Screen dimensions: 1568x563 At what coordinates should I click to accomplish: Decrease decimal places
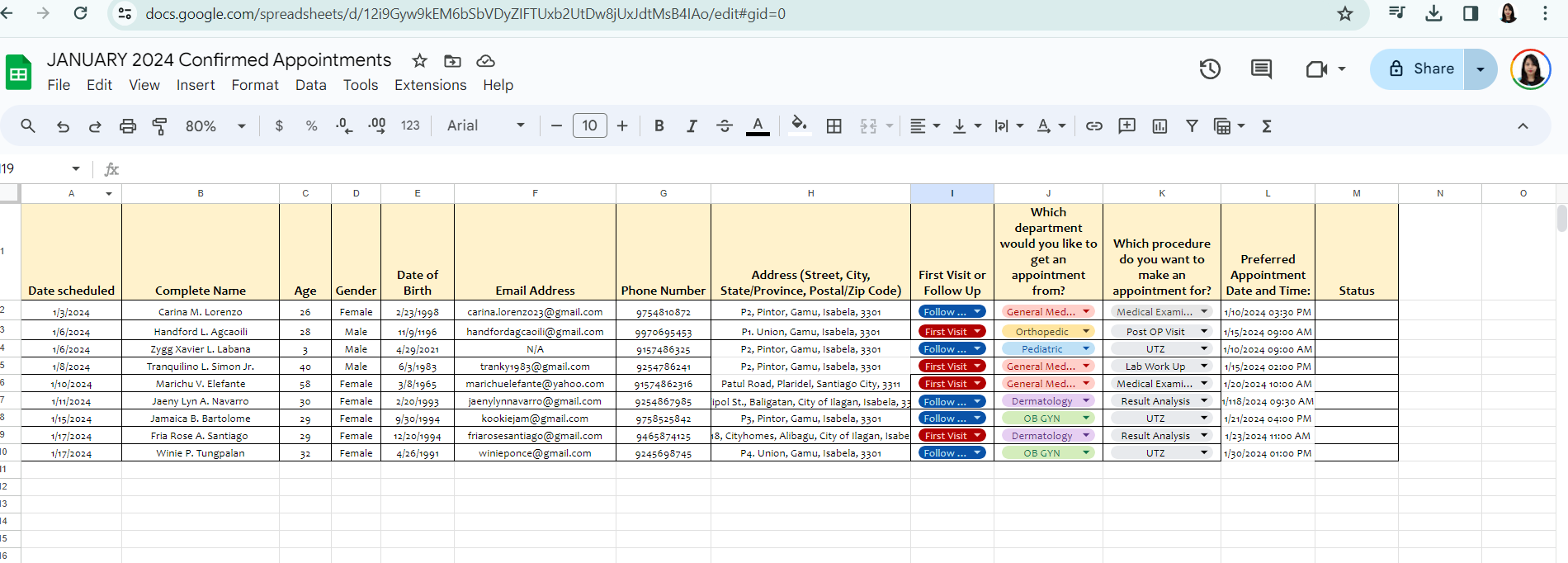(344, 126)
